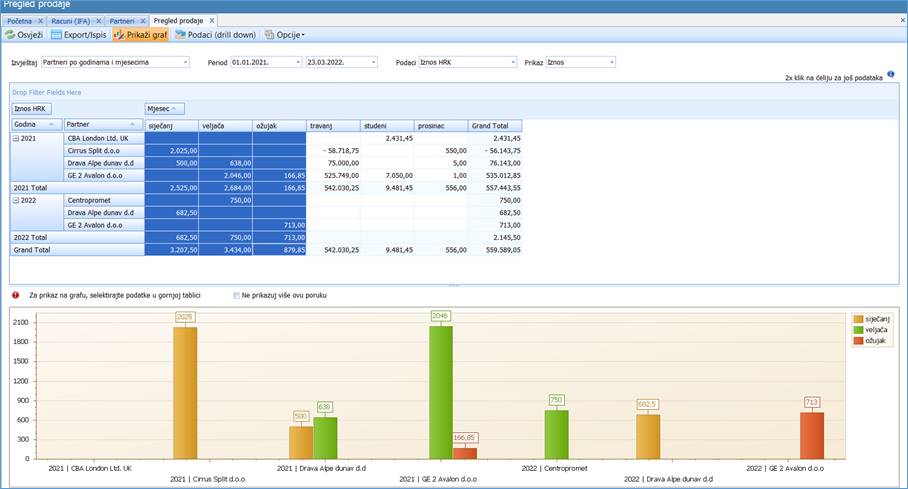Click the 559.589,05 grand total cell
The width and height of the screenshot is (908, 489).
pos(495,250)
